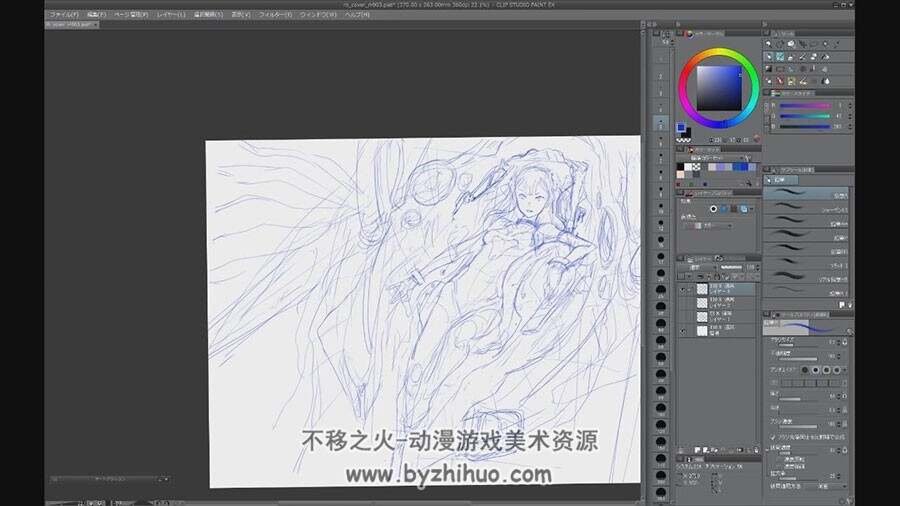Click the R value stepper arrows

tap(850, 106)
